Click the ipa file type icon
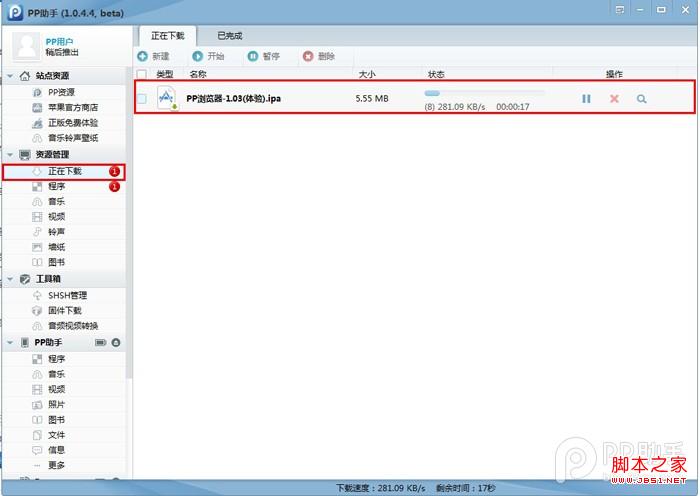The width and height of the screenshot is (700, 496). 167,98
